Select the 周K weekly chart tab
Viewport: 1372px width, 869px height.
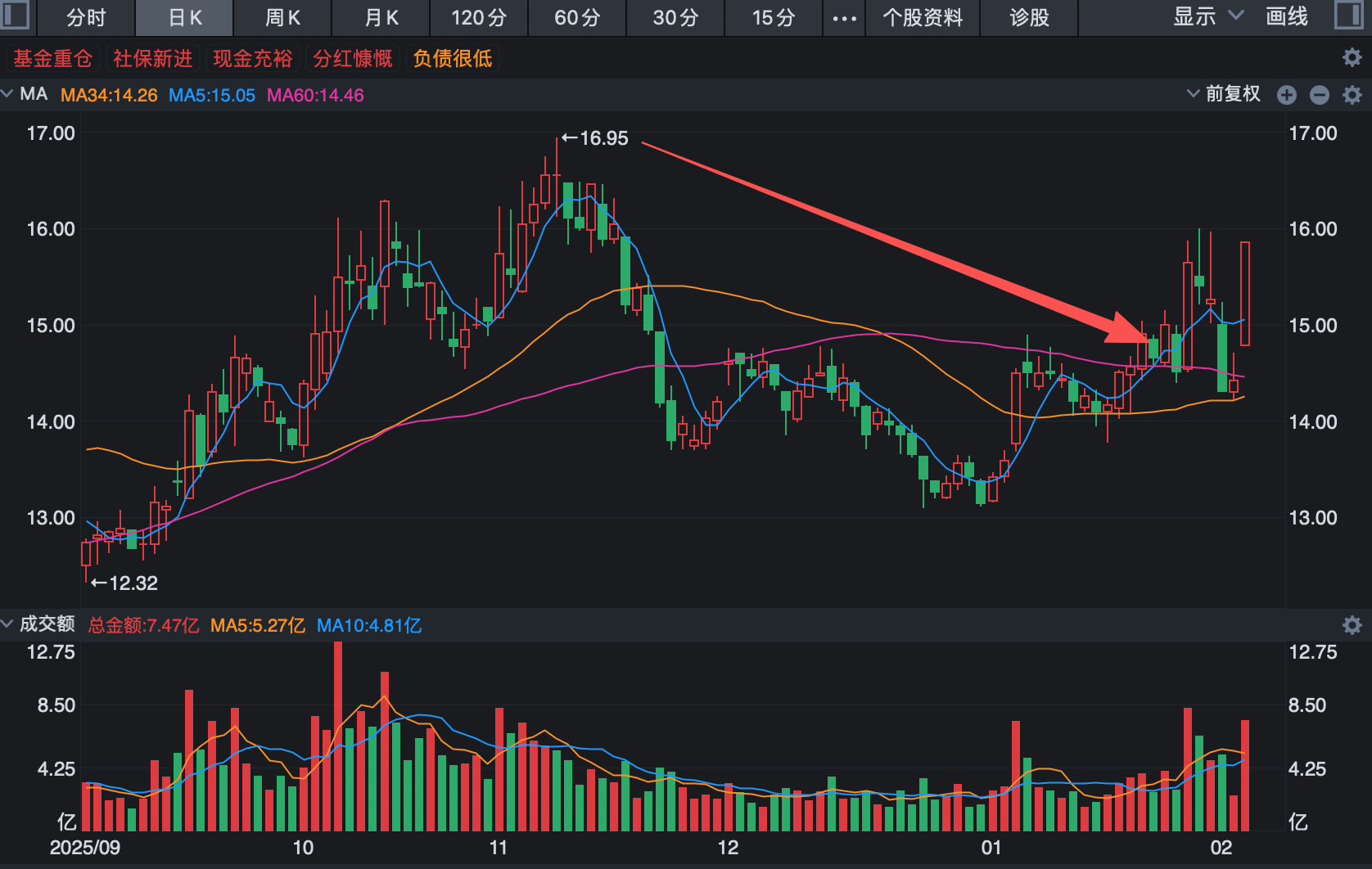[282, 17]
